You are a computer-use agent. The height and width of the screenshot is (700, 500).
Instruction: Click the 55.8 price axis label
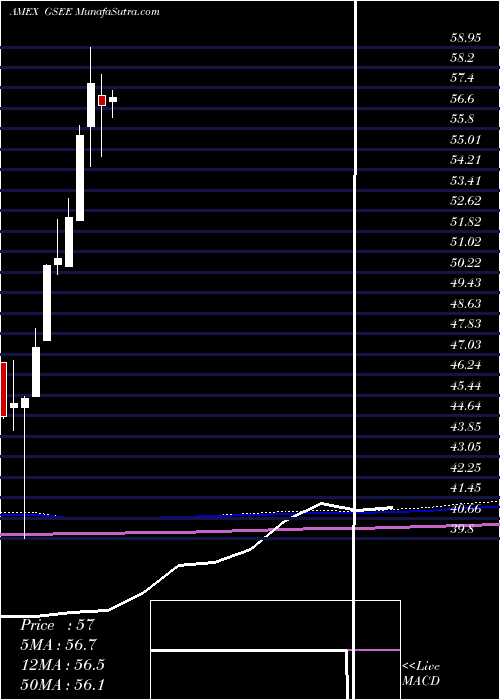pyautogui.click(x=462, y=120)
